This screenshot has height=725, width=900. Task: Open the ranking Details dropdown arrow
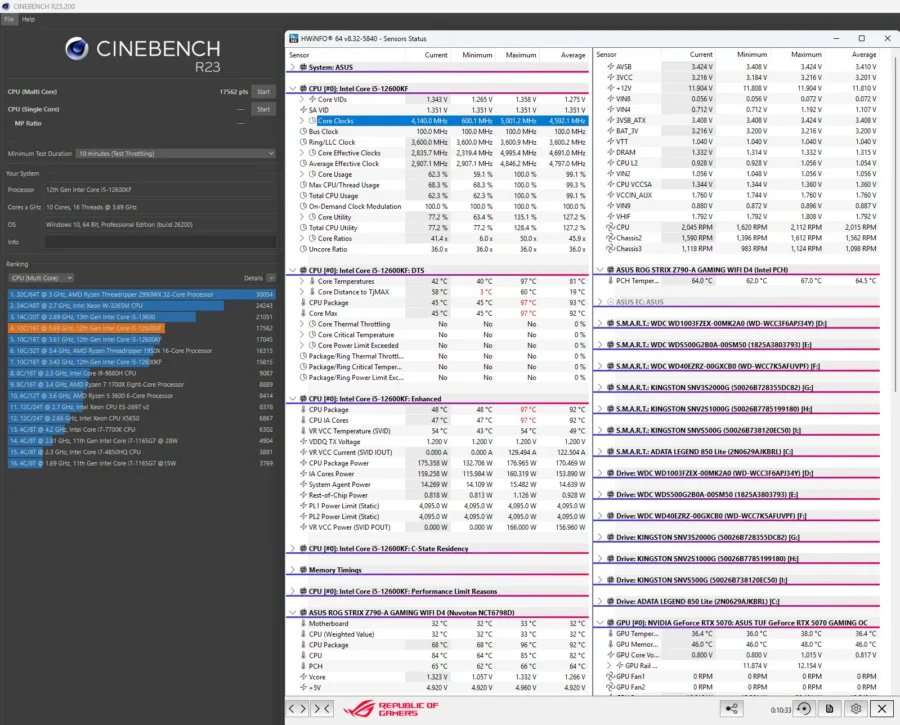pyautogui.click(x=271, y=278)
